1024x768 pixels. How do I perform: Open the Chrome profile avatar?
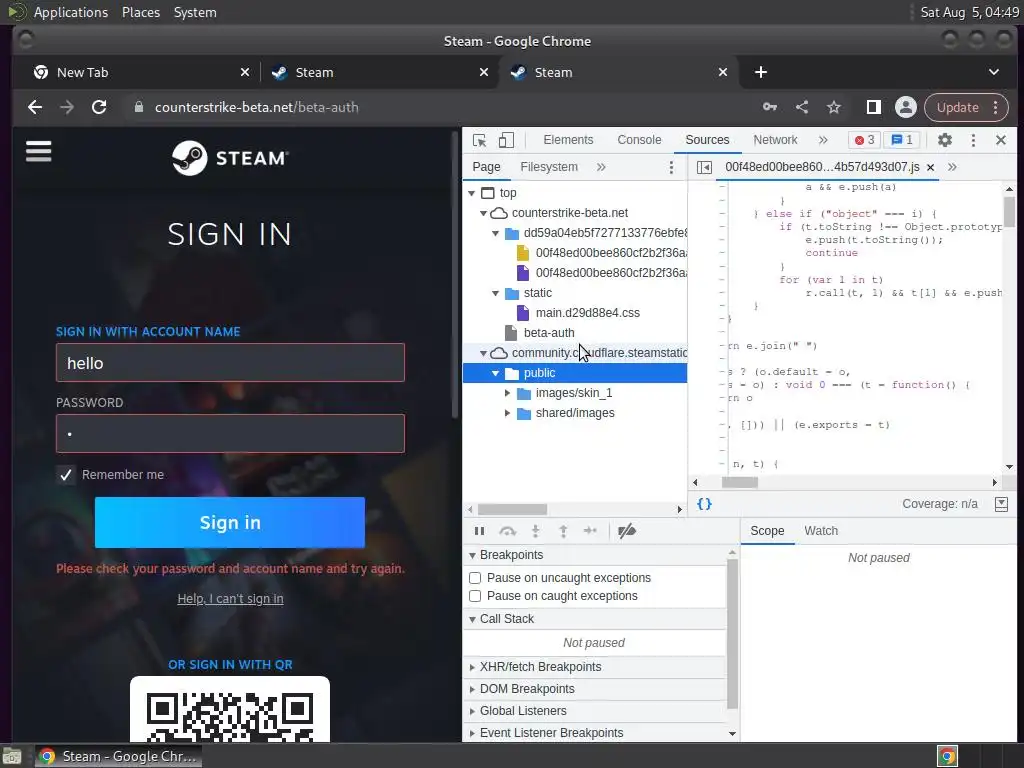(906, 107)
